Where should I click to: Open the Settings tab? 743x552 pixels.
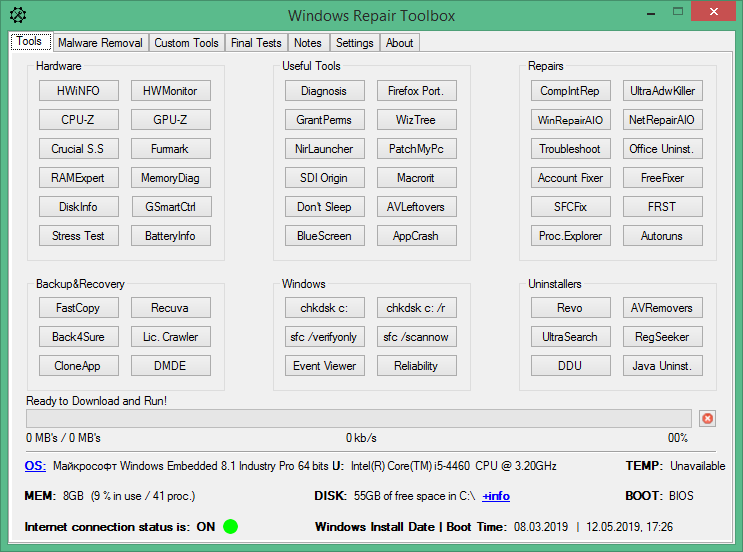tap(354, 43)
